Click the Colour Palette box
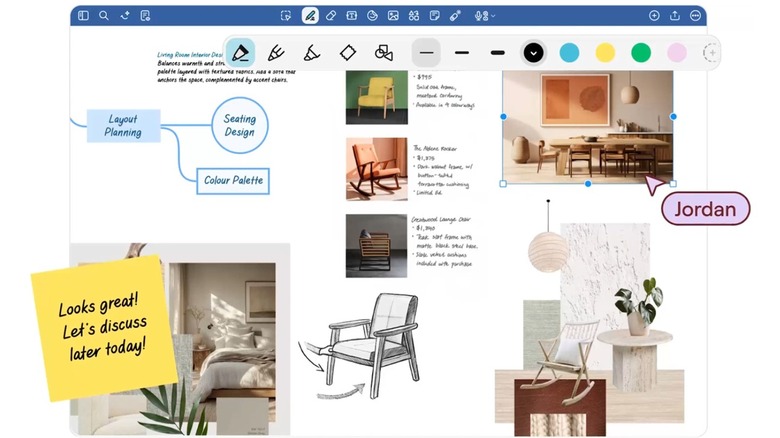Image resolution: width=780 pixels, height=438 pixels. [x=233, y=181]
